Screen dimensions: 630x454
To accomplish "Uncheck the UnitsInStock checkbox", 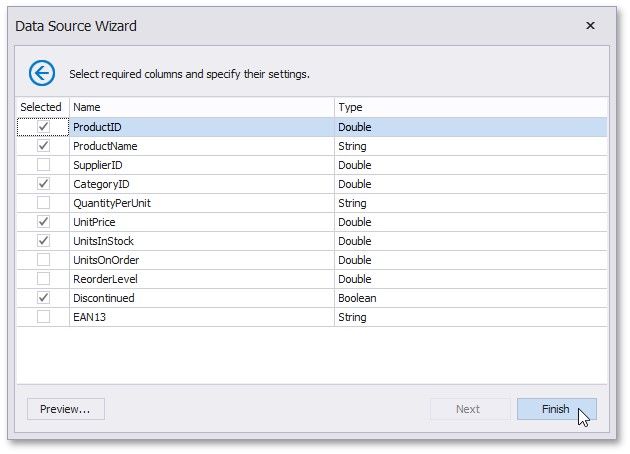I will point(43,241).
